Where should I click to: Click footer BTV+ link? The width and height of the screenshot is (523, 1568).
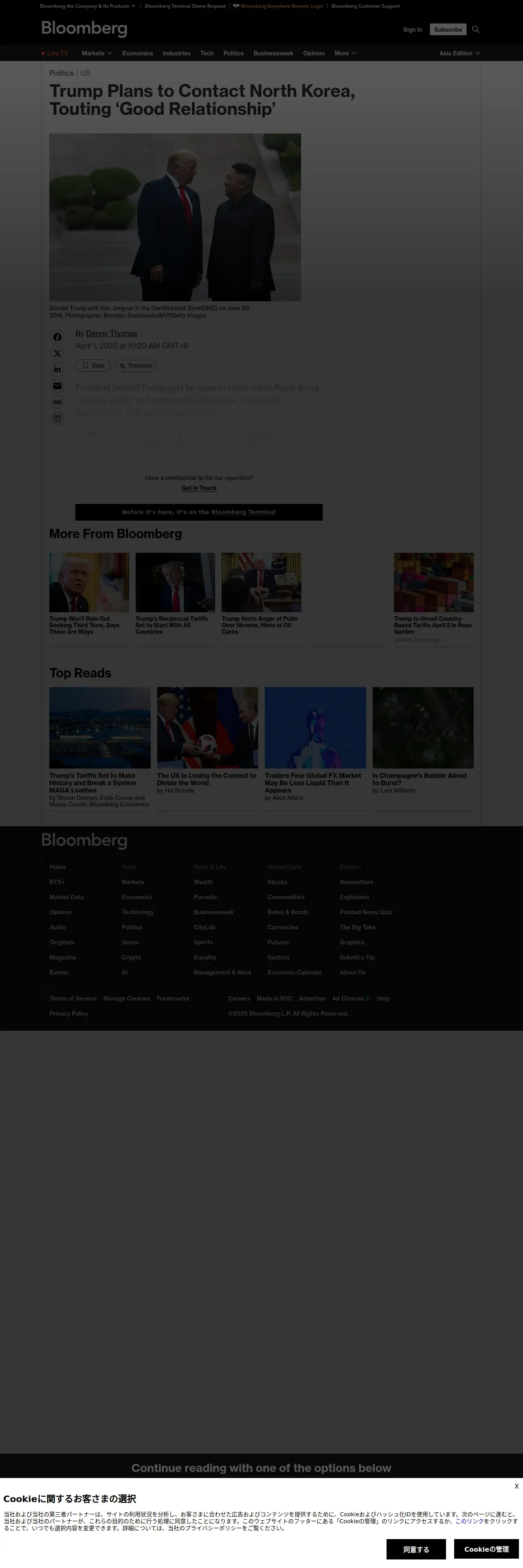(57, 882)
